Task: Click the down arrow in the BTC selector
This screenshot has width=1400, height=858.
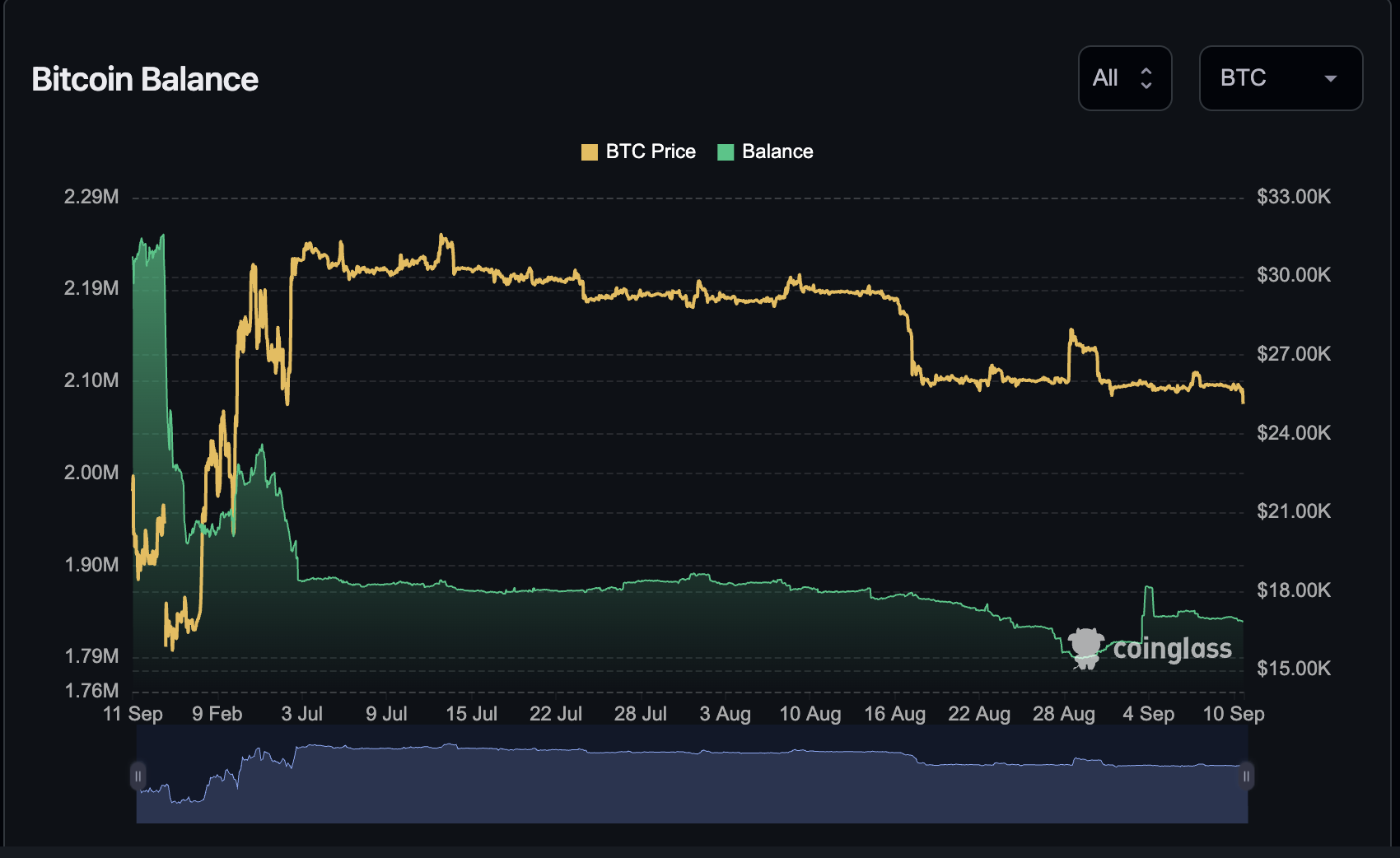Action: tap(1331, 79)
